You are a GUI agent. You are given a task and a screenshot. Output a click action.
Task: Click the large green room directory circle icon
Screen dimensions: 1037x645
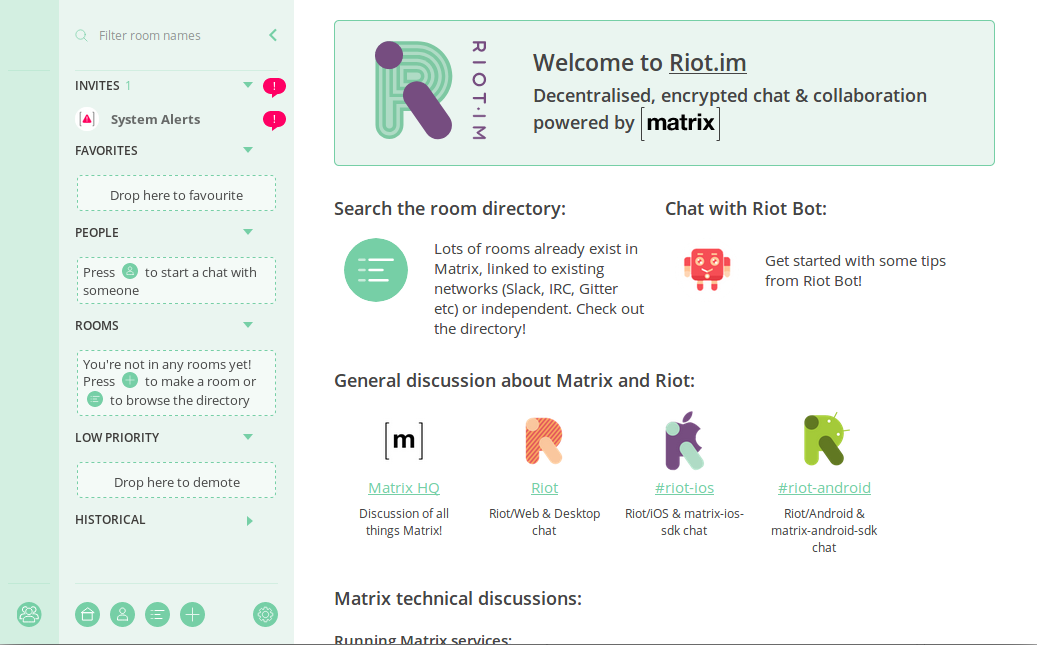pyautogui.click(x=376, y=270)
